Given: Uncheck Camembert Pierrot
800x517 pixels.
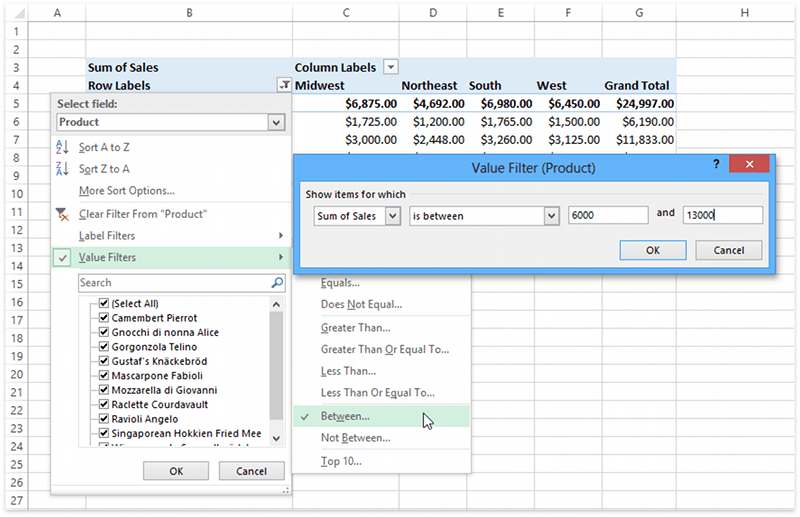Looking at the screenshot, I should coord(104,317).
